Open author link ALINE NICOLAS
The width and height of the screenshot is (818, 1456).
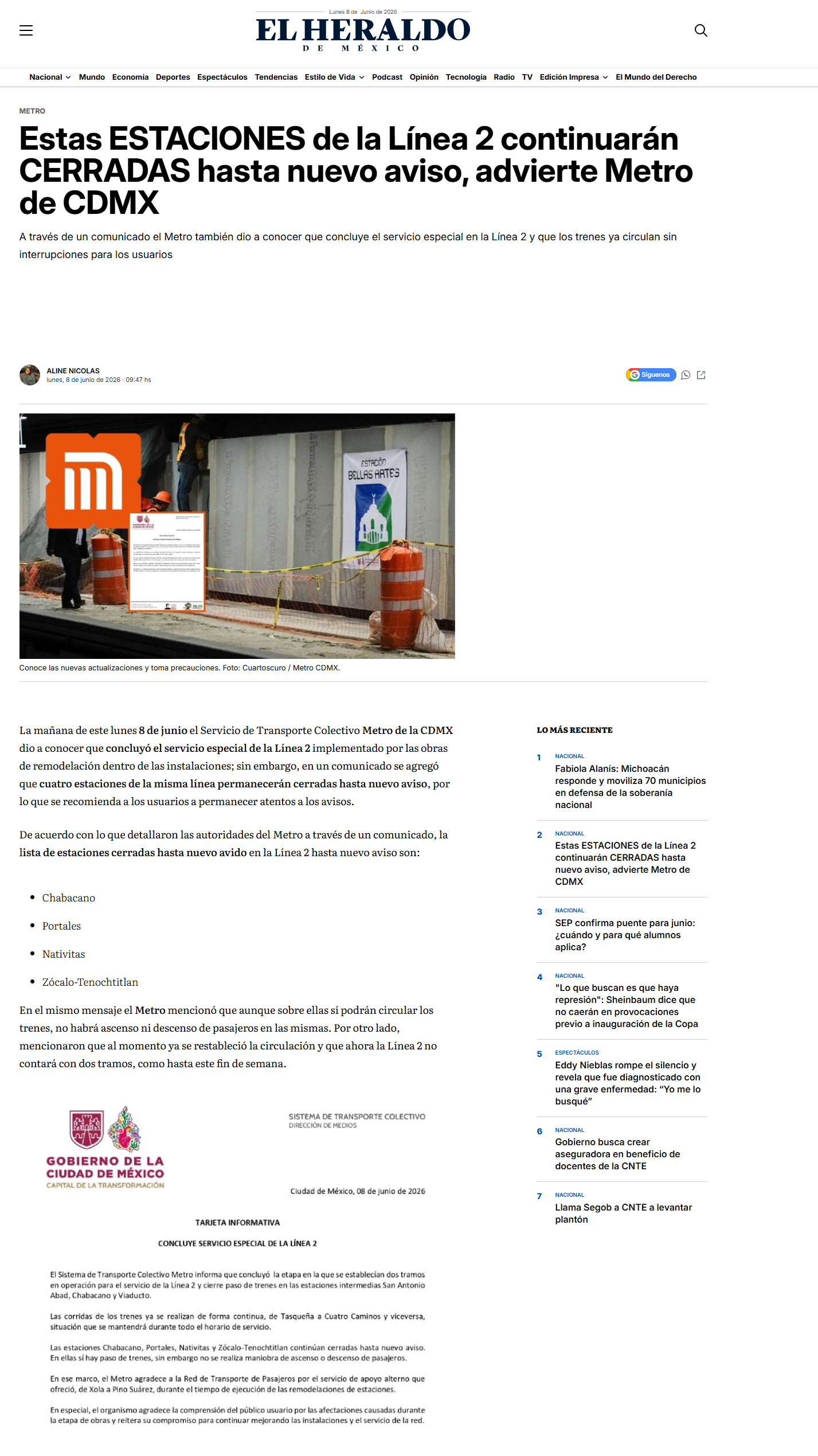[73, 371]
